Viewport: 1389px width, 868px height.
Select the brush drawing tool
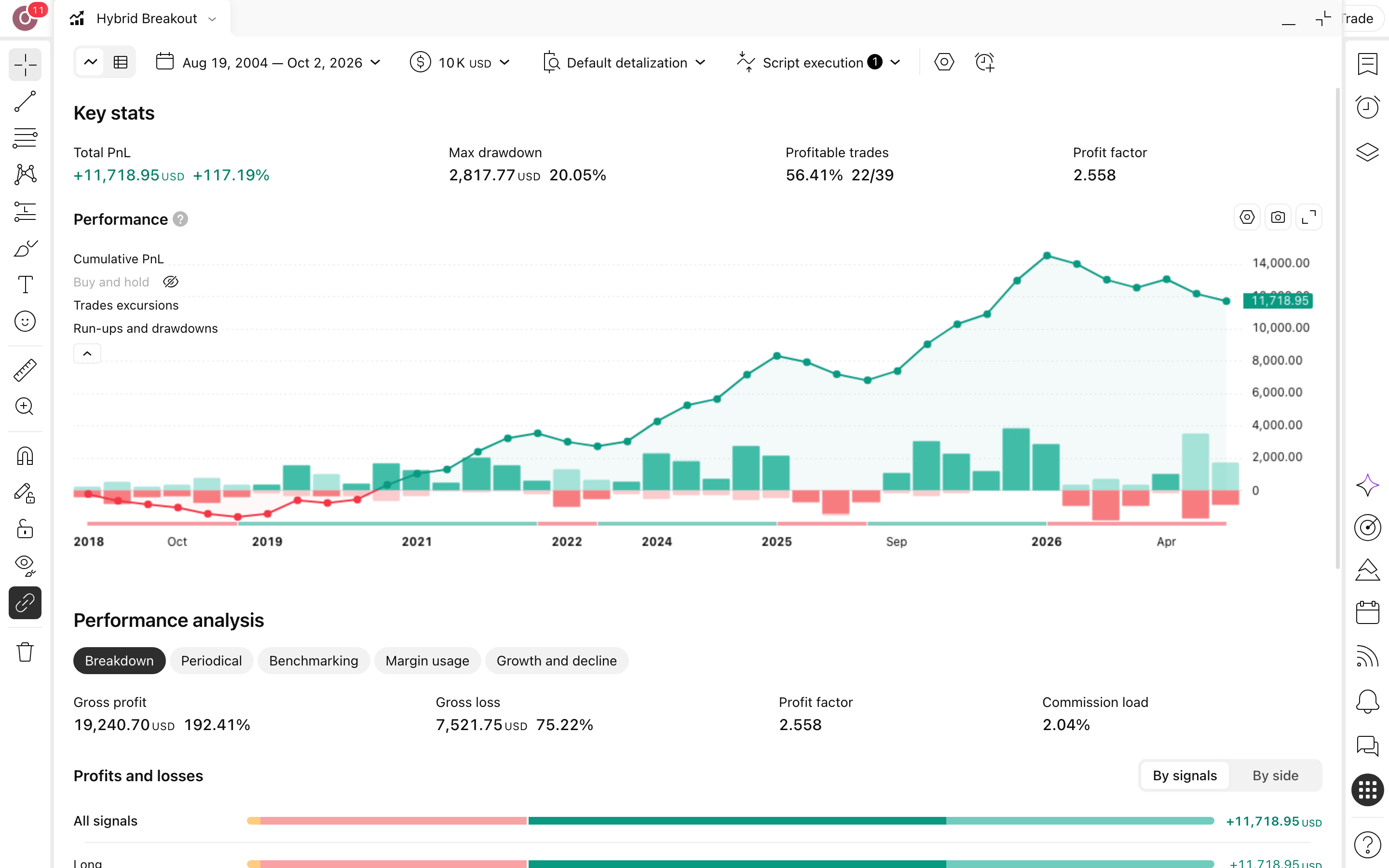click(x=25, y=248)
